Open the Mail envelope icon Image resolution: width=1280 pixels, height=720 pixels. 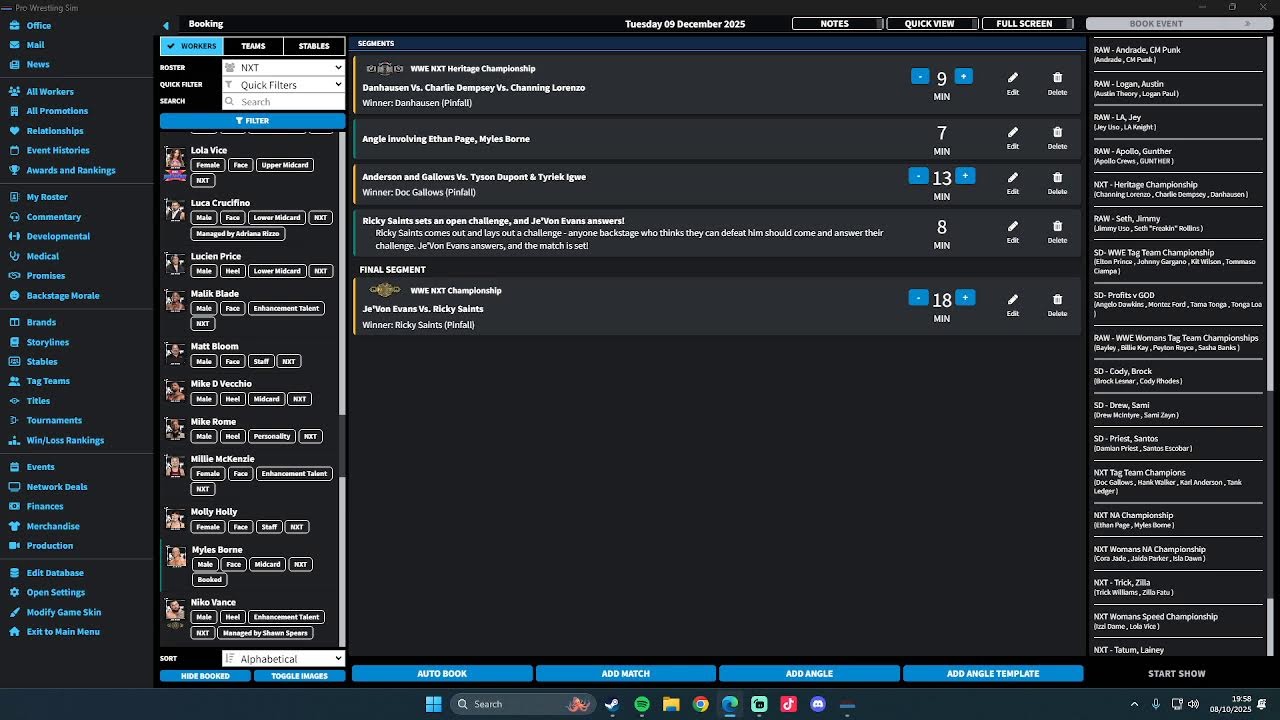click(x=15, y=45)
